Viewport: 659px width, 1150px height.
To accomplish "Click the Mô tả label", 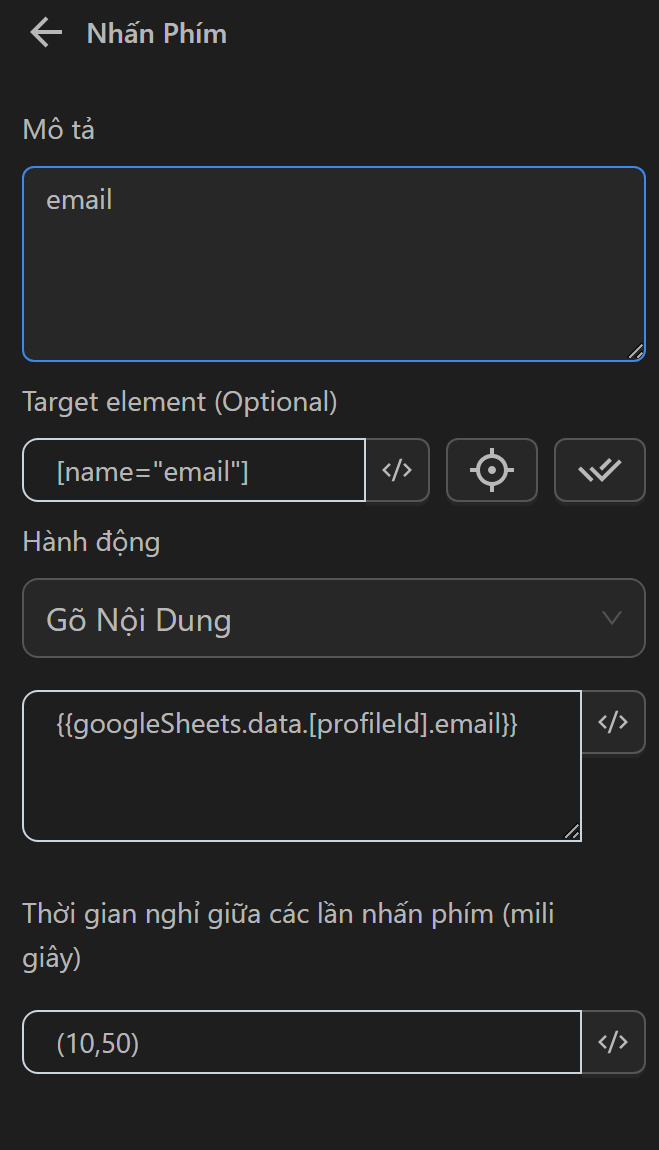I will [x=59, y=130].
